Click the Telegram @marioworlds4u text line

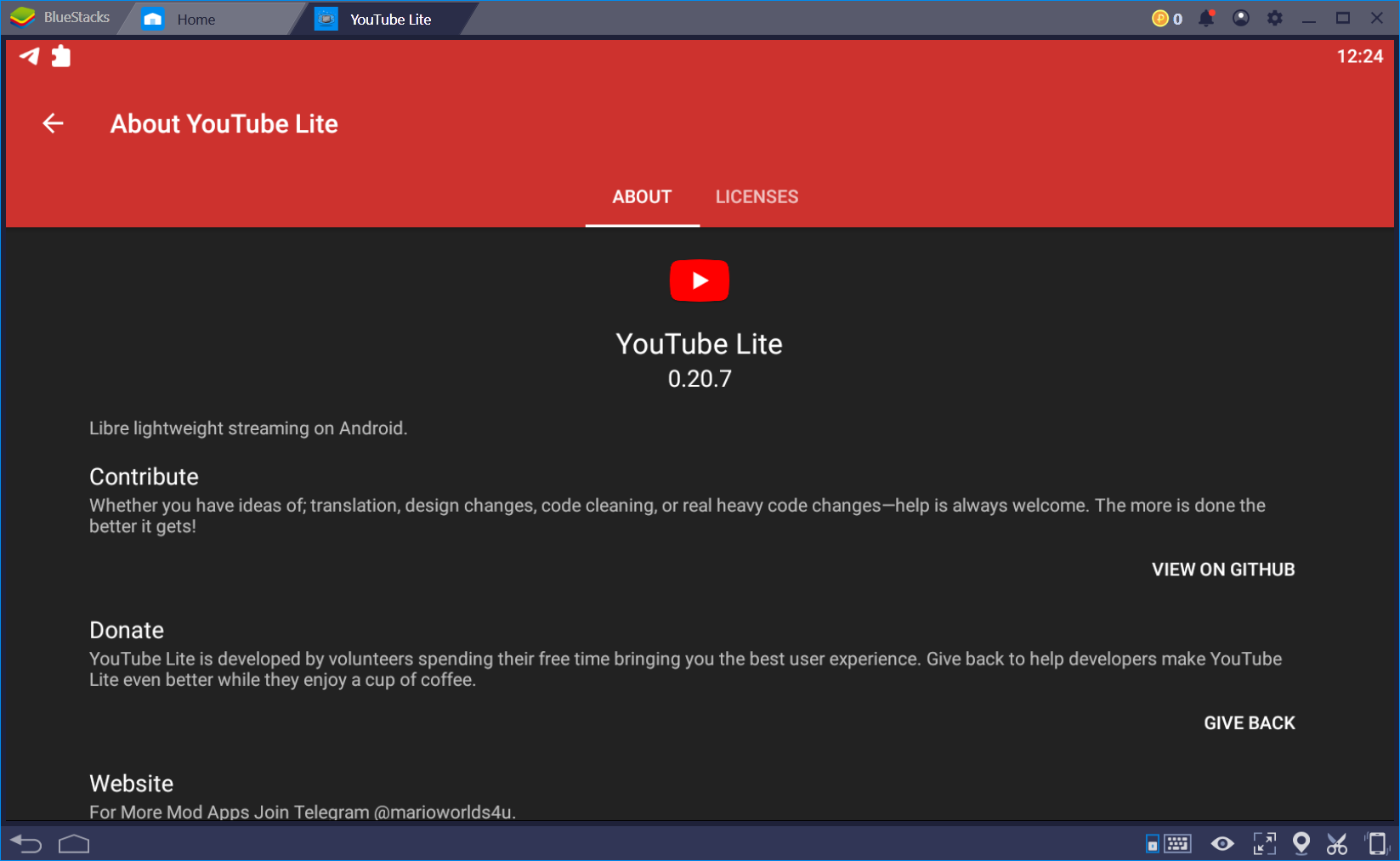pos(303,812)
